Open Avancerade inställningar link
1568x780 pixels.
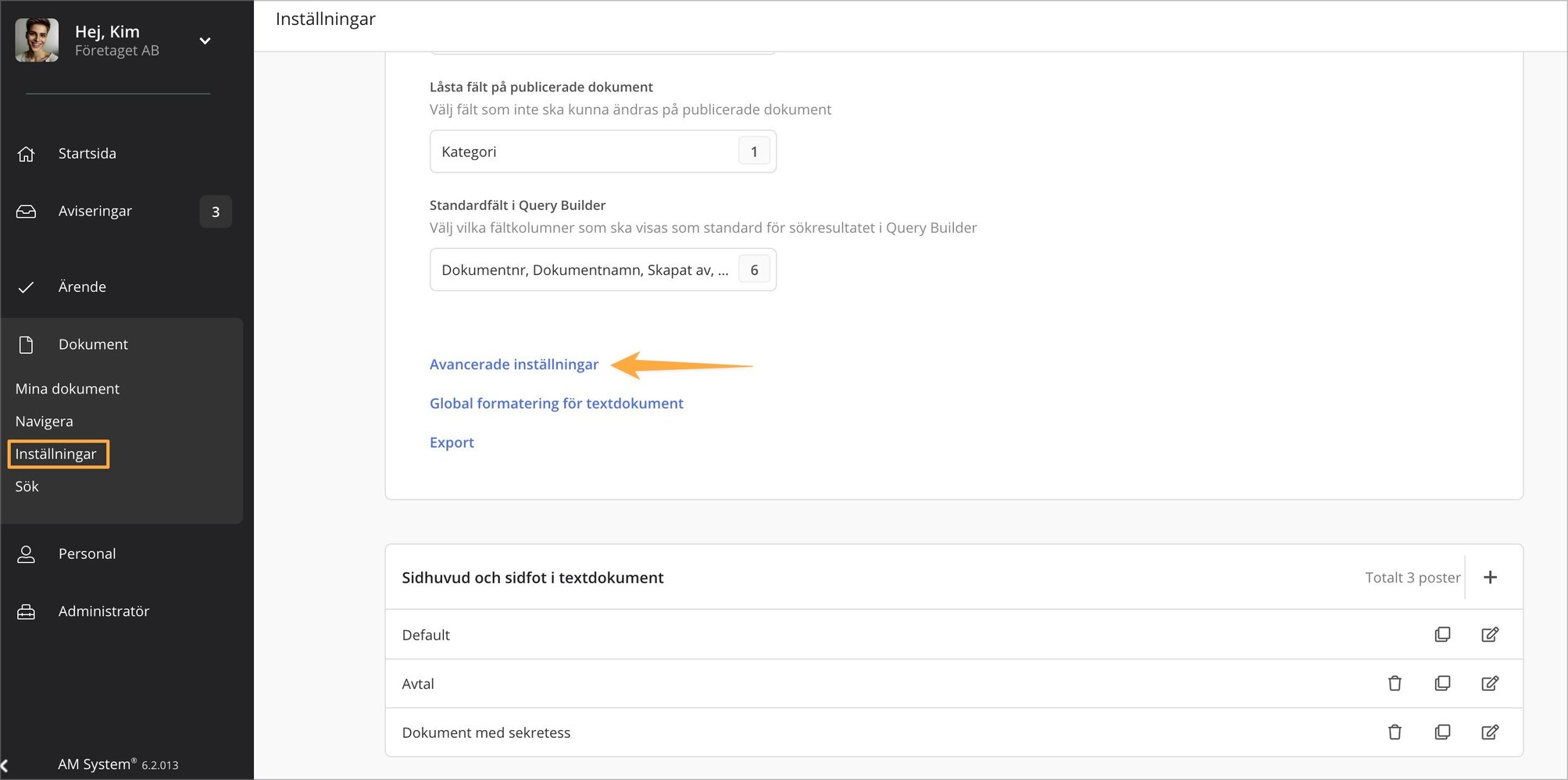tap(513, 364)
